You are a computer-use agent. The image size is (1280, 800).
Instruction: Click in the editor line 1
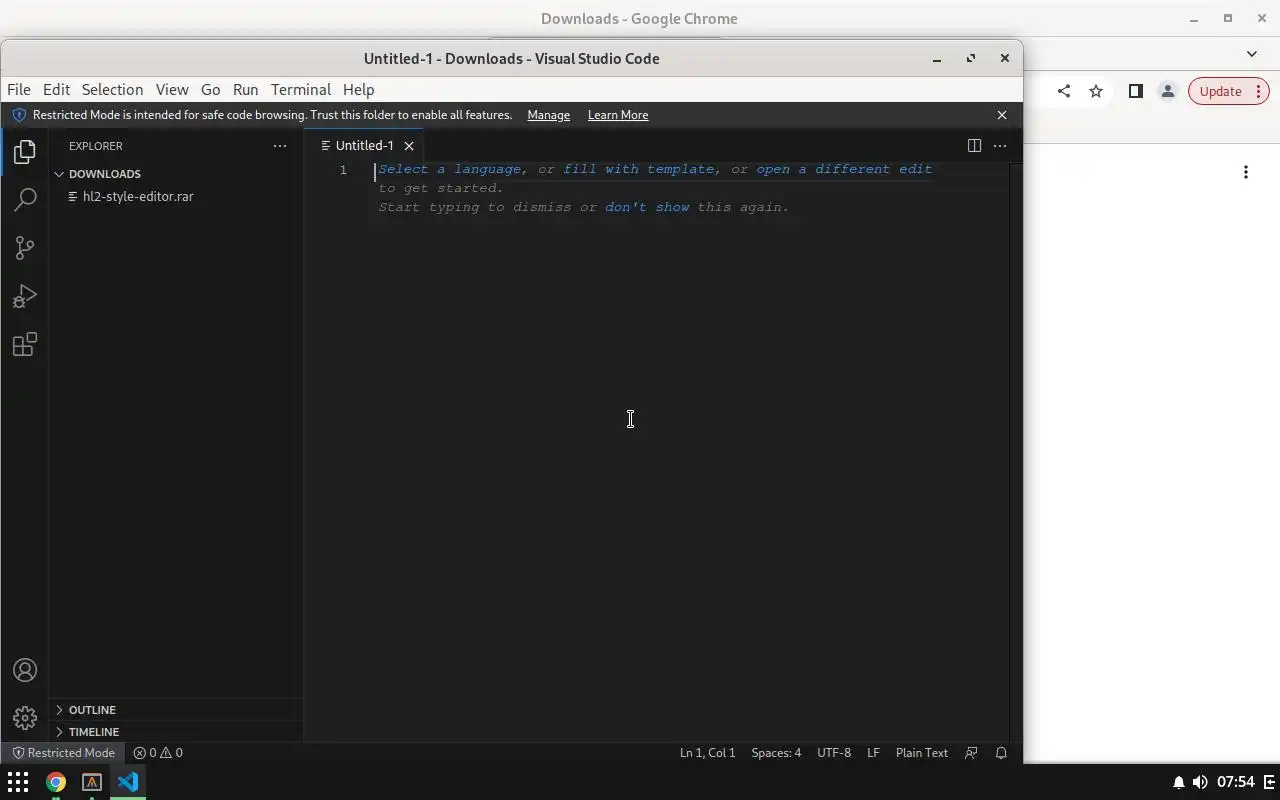tap(690, 169)
